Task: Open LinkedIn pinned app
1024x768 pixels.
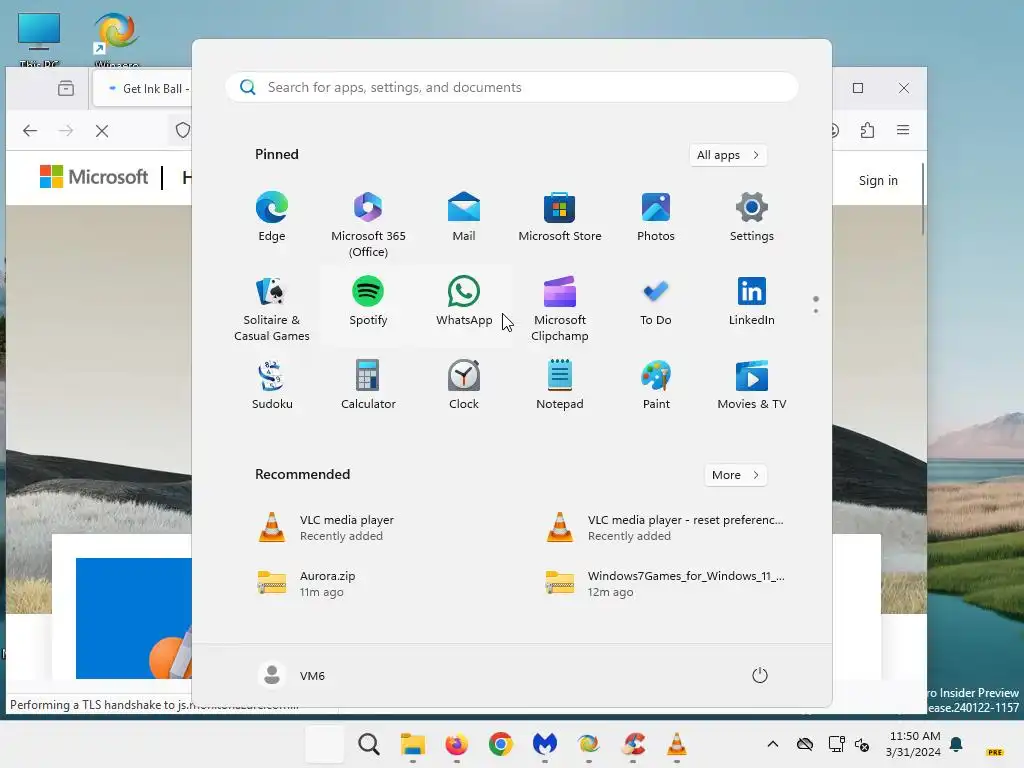Action: click(x=752, y=302)
